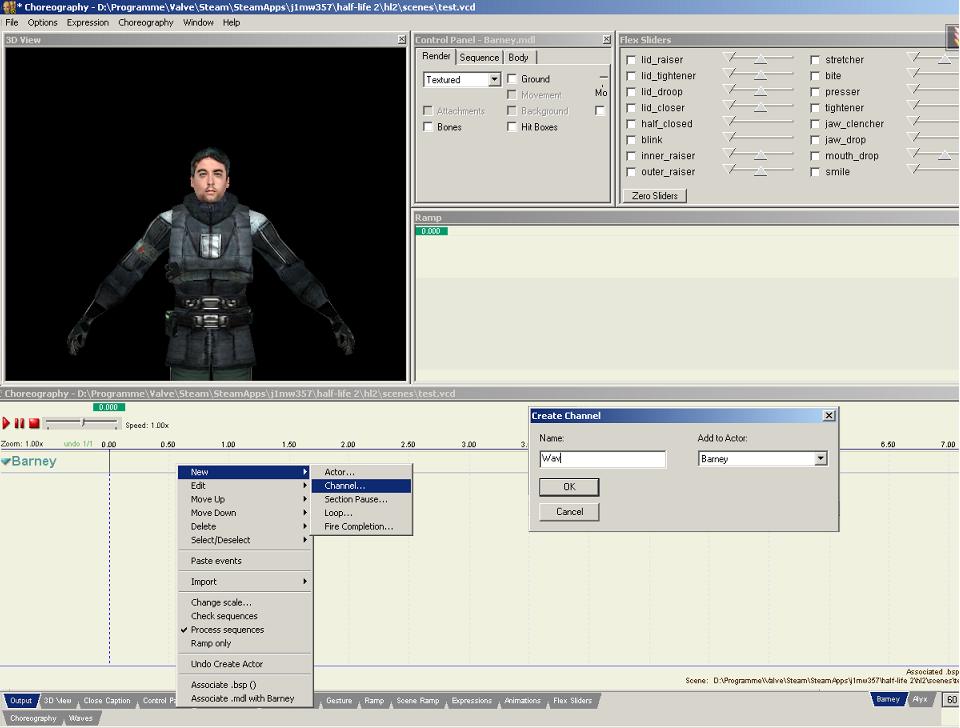Check the smile flex checkbox

[x=815, y=172]
